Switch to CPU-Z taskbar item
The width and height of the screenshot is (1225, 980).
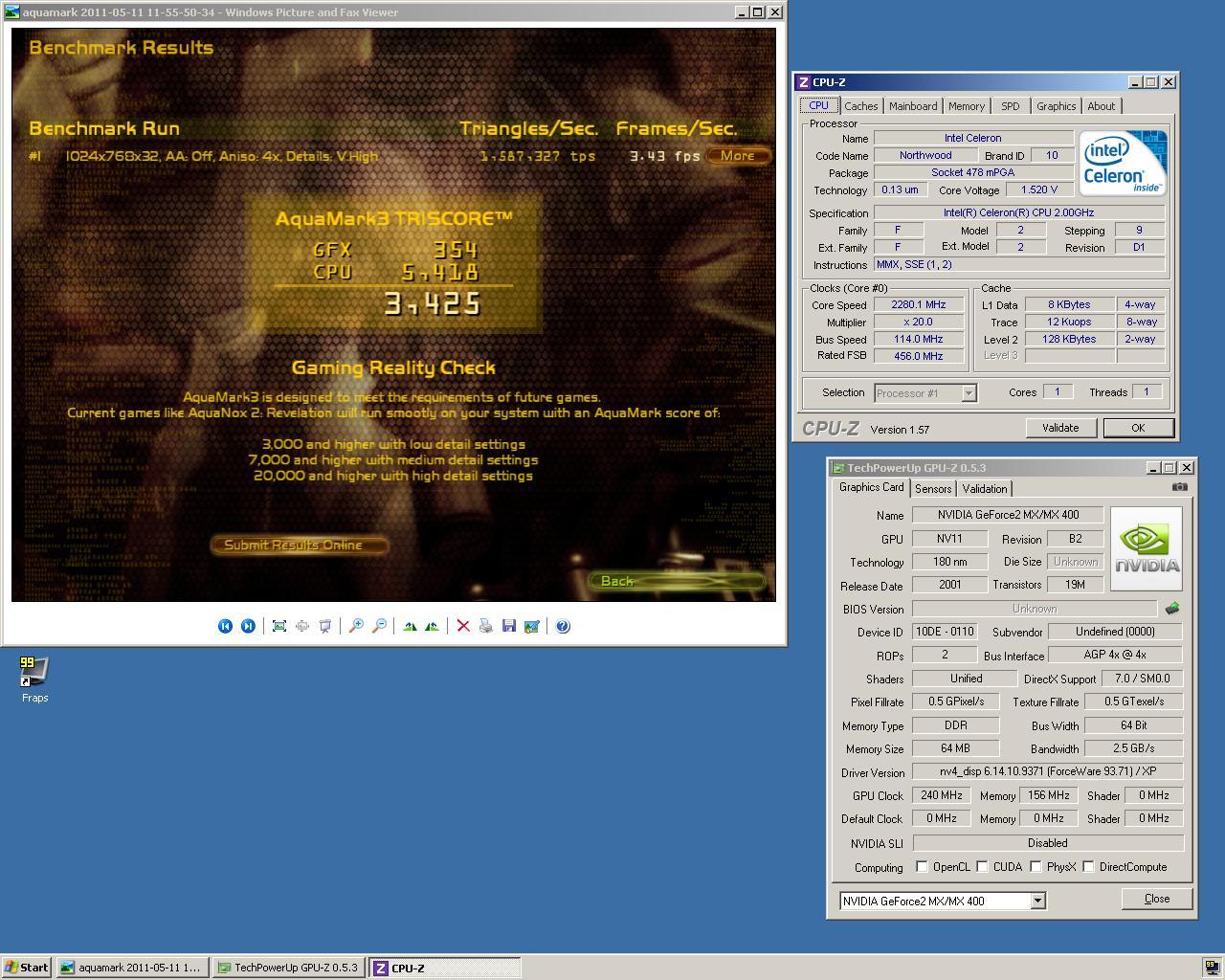point(445,968)
